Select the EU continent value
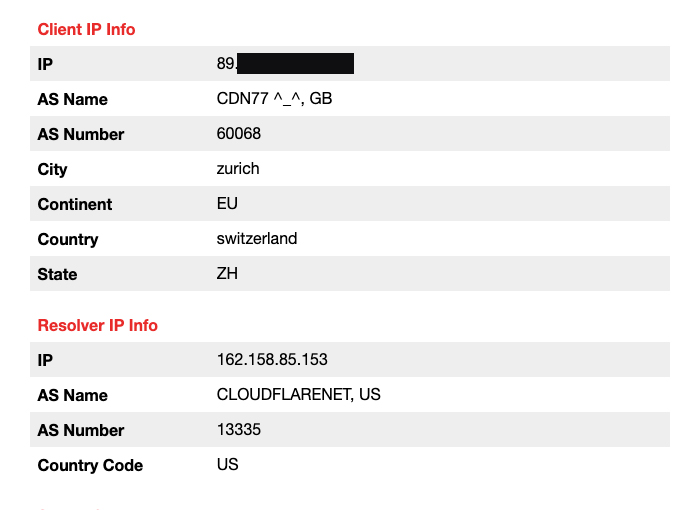The height and width of the screenshot is (510, 698). pos(227,203)
